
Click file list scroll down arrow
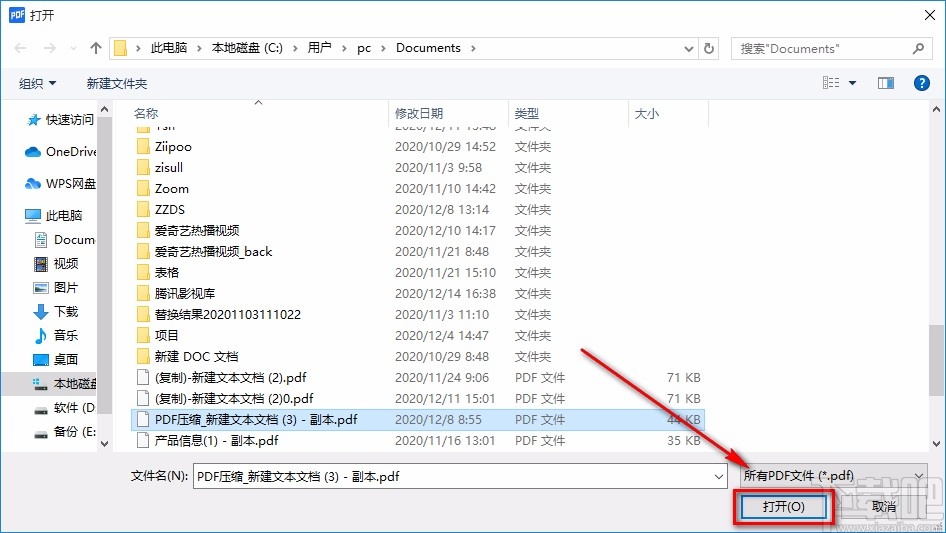(x=936, y=444)
